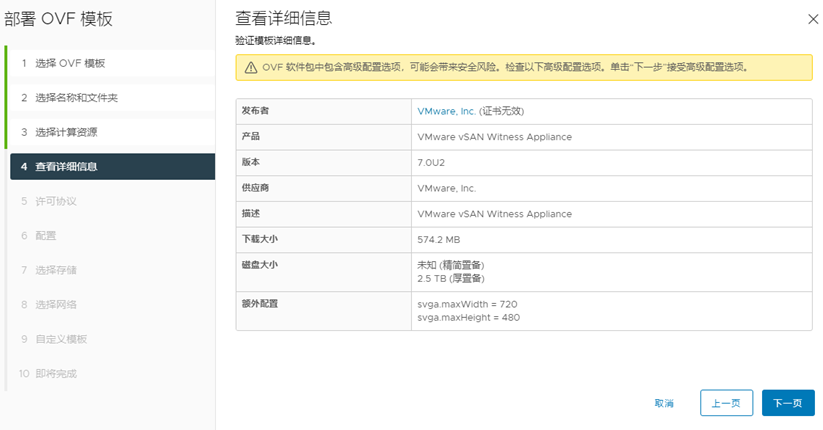Click the 下一页 next page button
Image resolution: width=823 pixels, height=430 pixels.
click(x=788, y=403)
